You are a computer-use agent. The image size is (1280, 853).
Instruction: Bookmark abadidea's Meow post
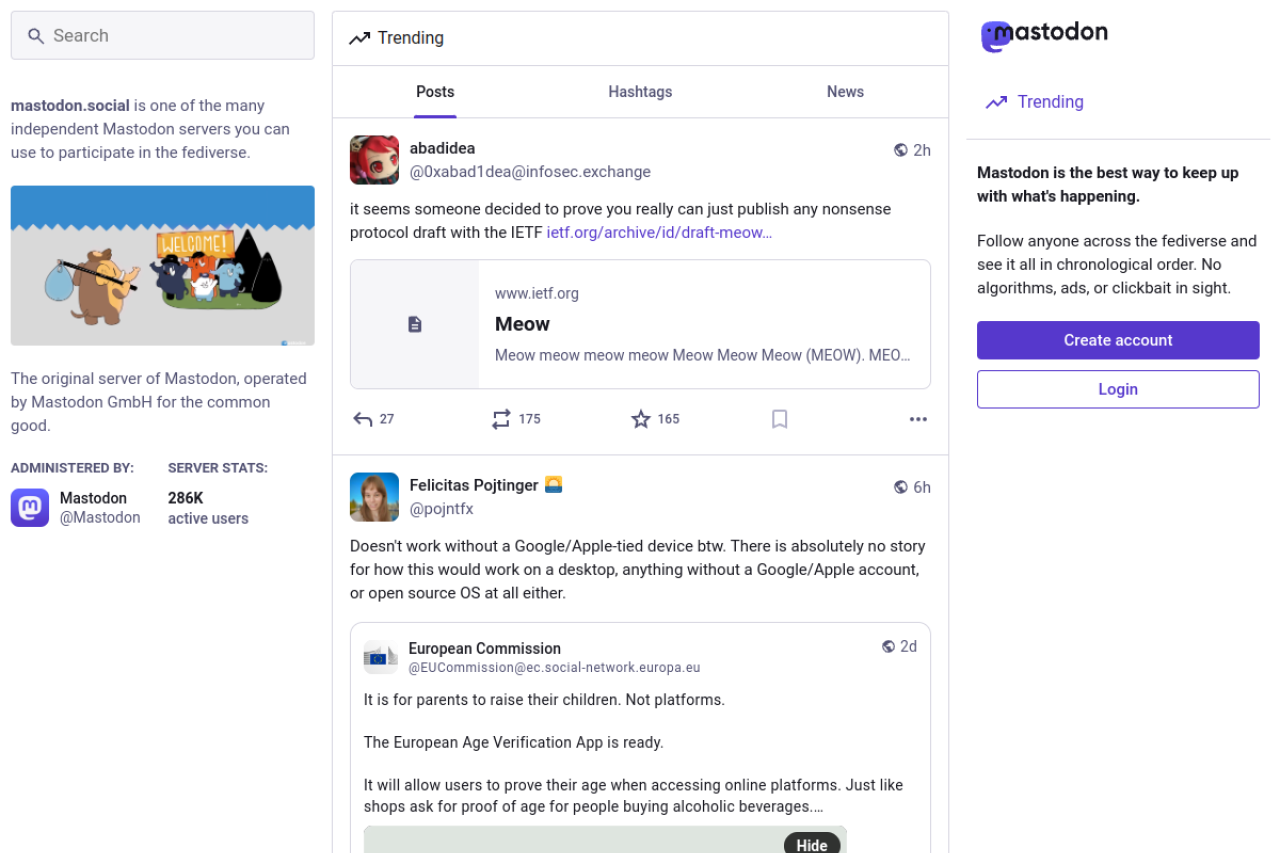click(780, 419)
